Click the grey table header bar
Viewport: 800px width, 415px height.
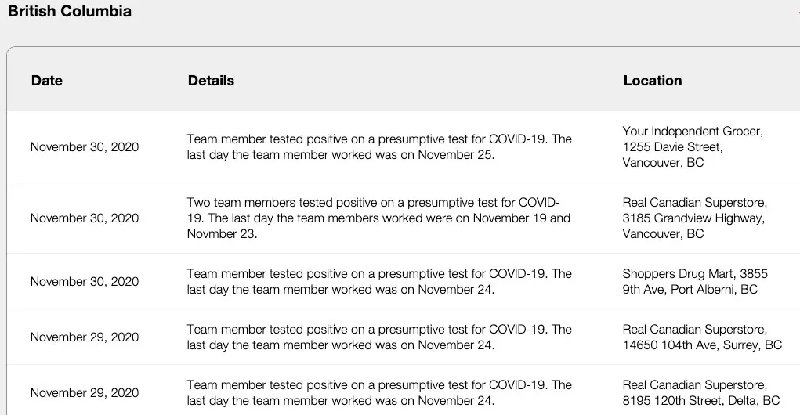tap(404, 79)
